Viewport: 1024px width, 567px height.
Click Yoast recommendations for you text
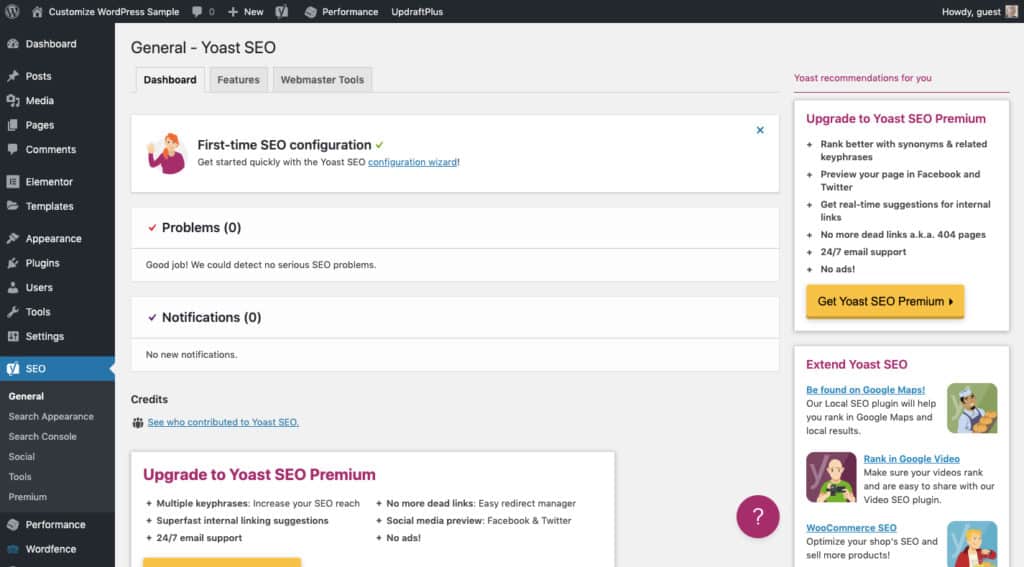[x=862, y=78]
